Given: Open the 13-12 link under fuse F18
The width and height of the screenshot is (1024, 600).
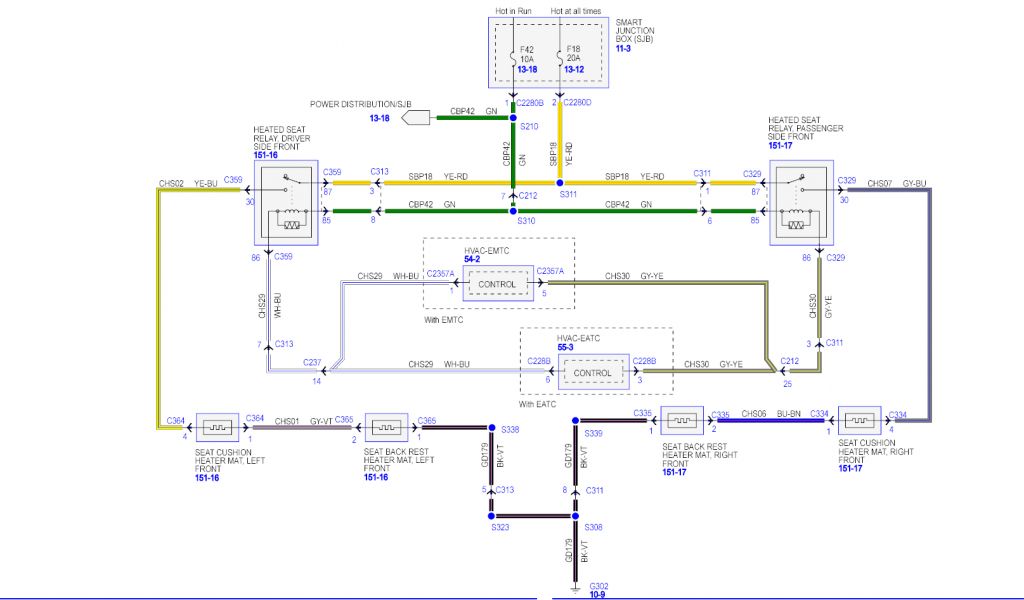Looking at the screenshot, I should coord(574,70).
